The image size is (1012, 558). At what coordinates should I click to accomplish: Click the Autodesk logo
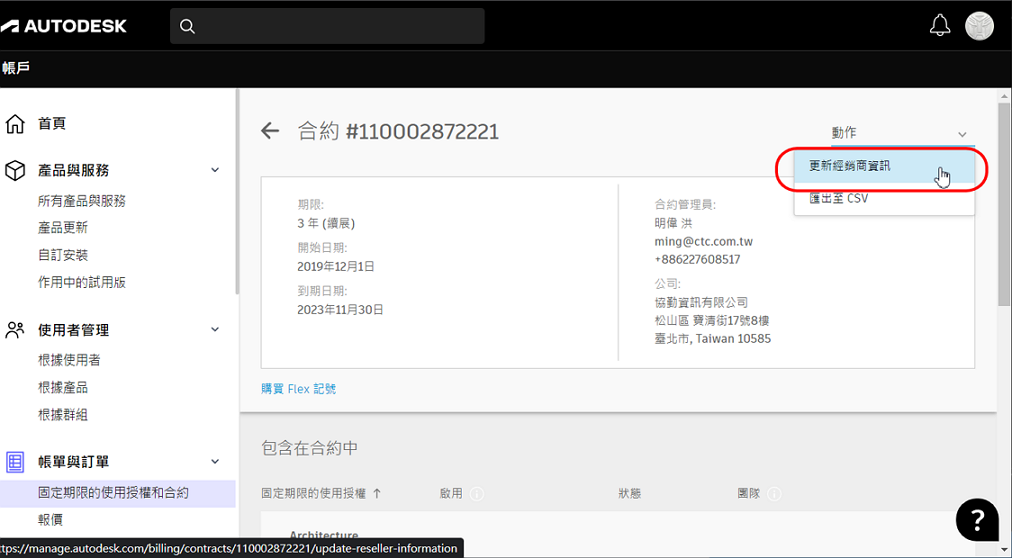64,26
